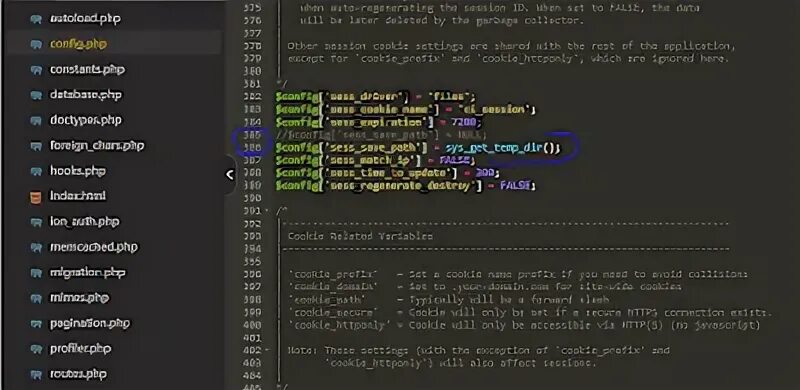800x390 pixels.
Task: Open index.html file
Action: coord(78,196)
